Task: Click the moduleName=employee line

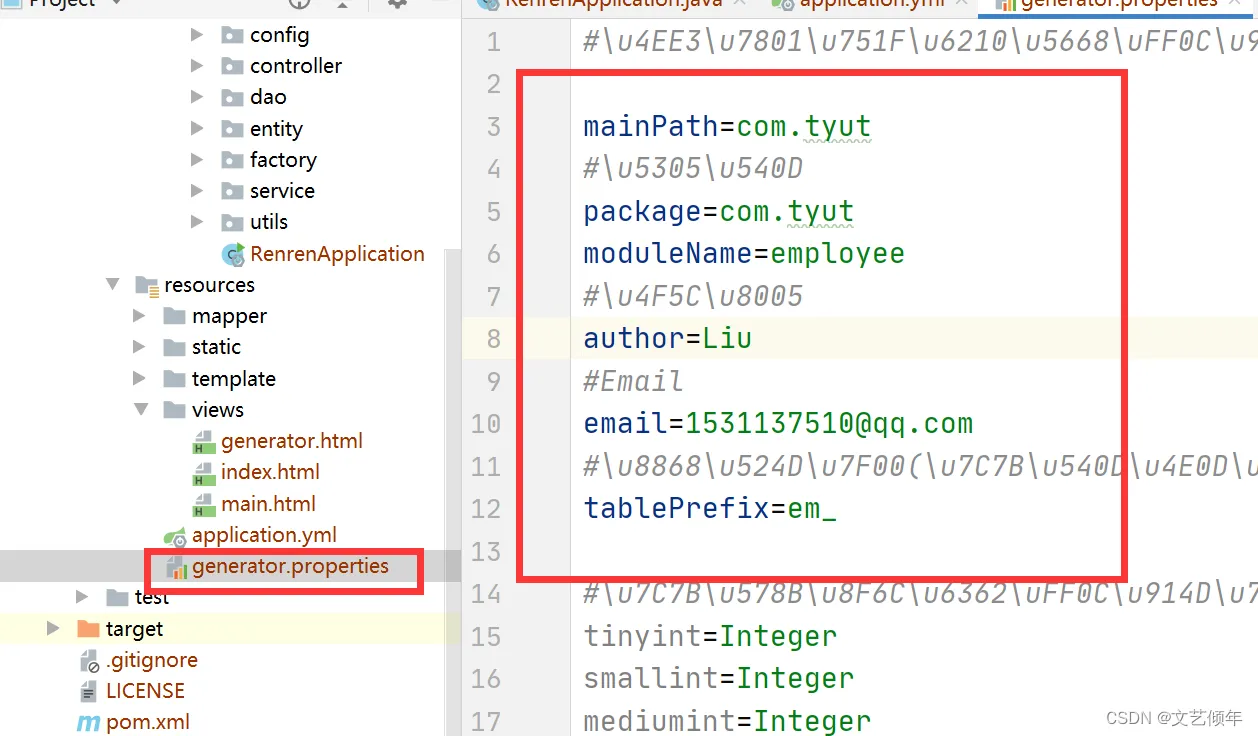Action: (744, 254)
